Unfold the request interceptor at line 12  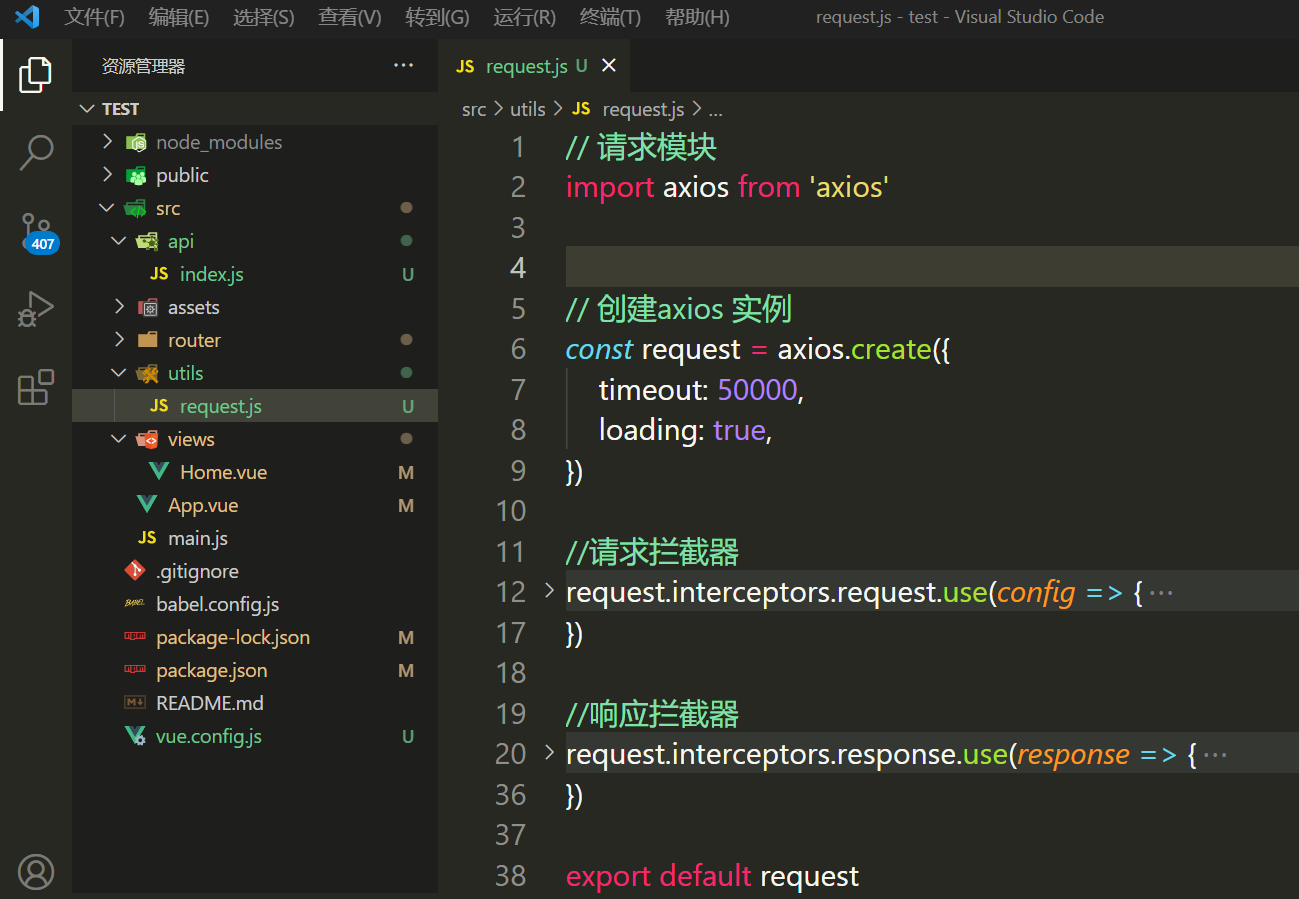(548, 591)
